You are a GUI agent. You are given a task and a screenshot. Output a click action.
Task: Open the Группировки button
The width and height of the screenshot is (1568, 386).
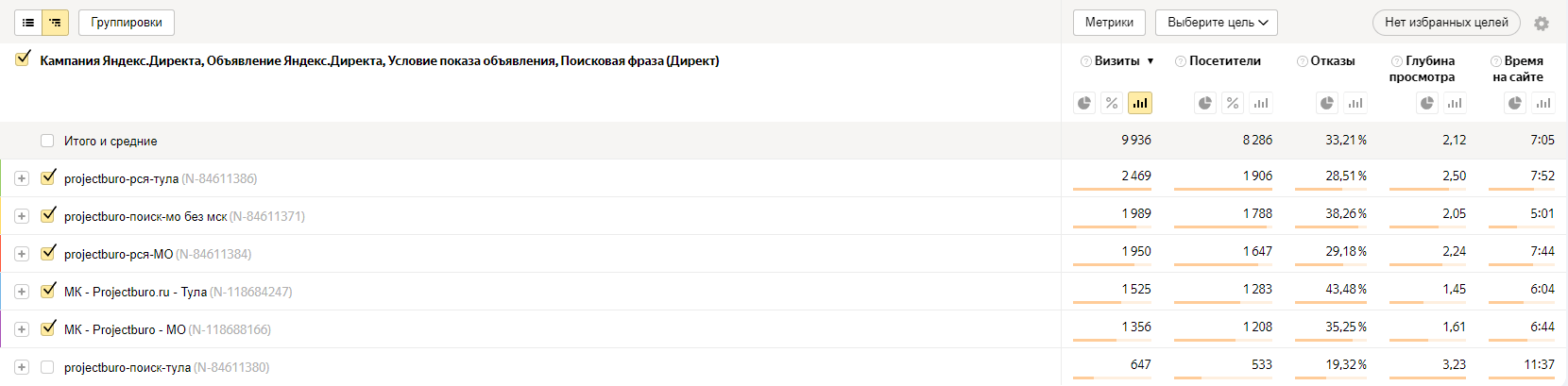tap(127, 22)
